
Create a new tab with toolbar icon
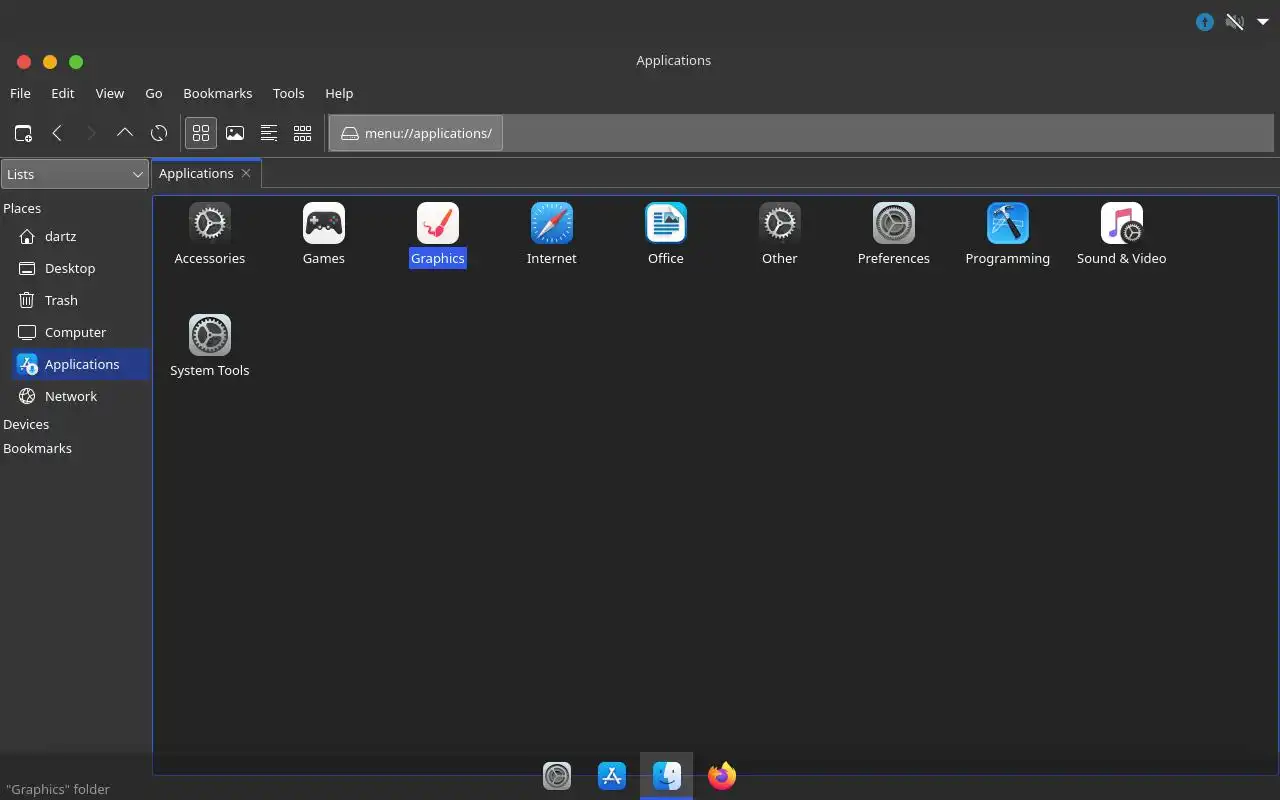pos(23,133)
